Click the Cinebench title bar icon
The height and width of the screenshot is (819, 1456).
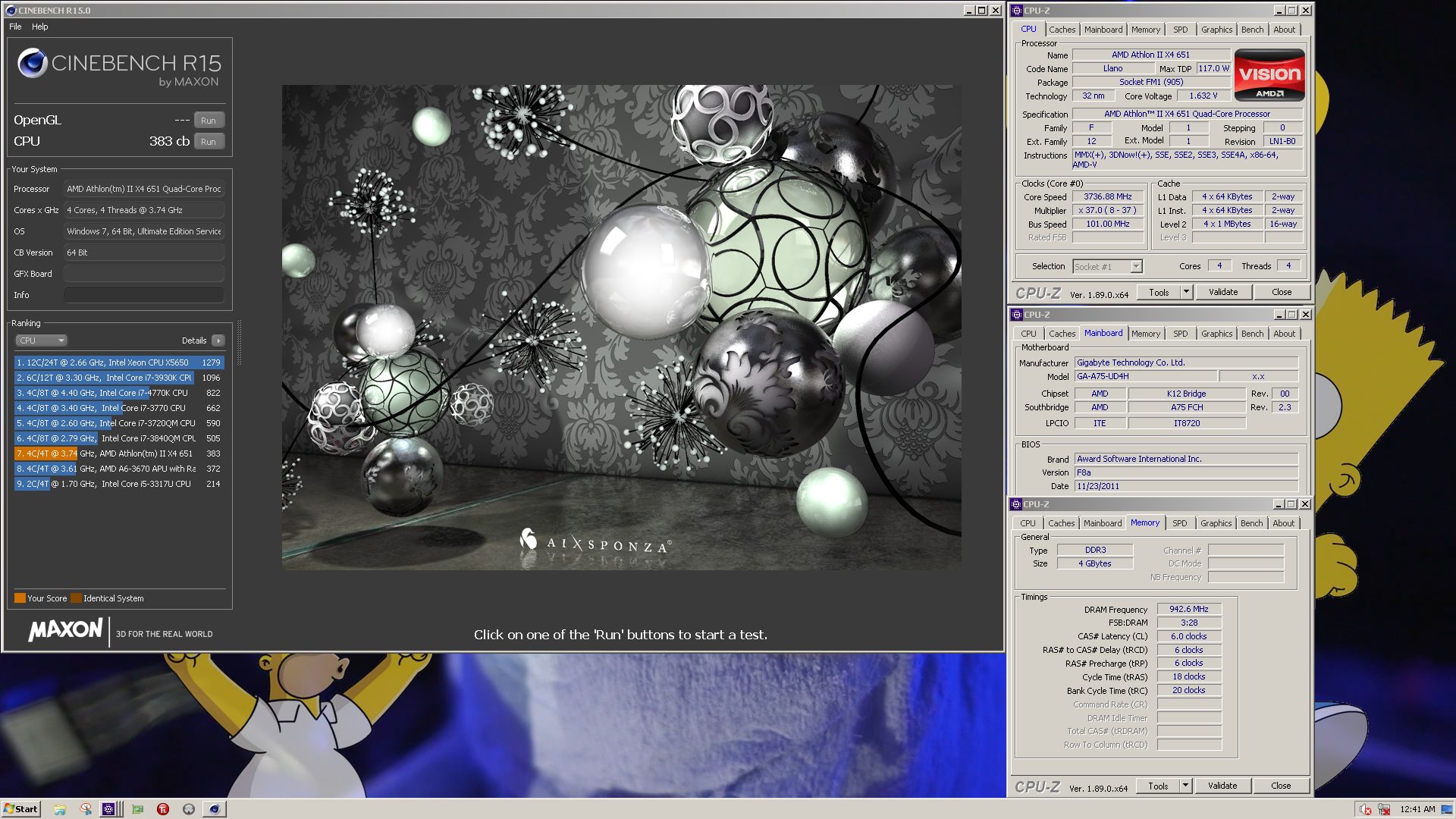coord(11,11)
